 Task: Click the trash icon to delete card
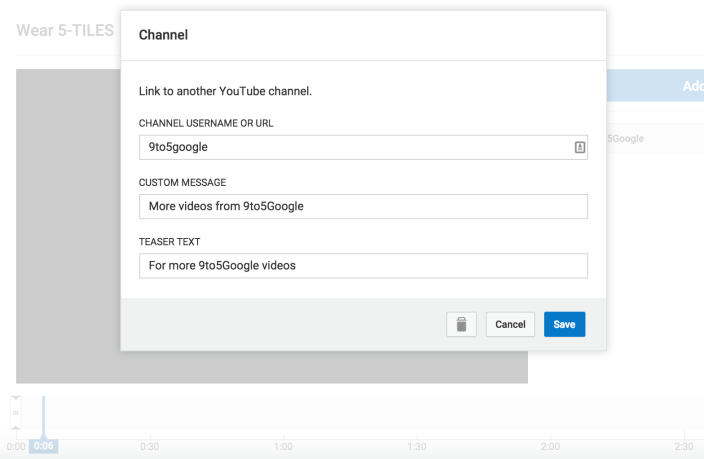(x=461, y=324)
